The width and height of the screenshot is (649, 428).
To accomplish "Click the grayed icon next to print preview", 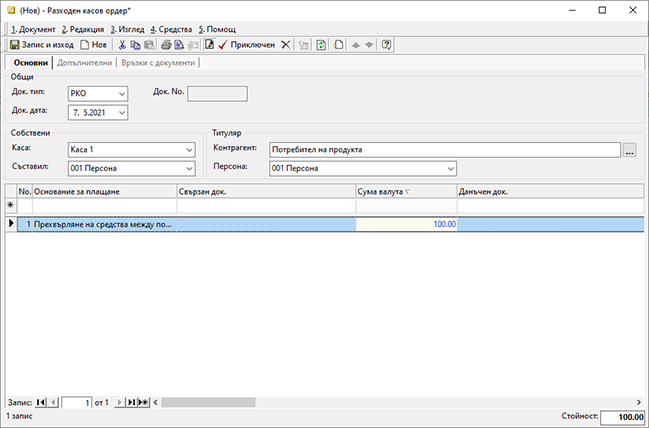I will (x=193, y=45).
